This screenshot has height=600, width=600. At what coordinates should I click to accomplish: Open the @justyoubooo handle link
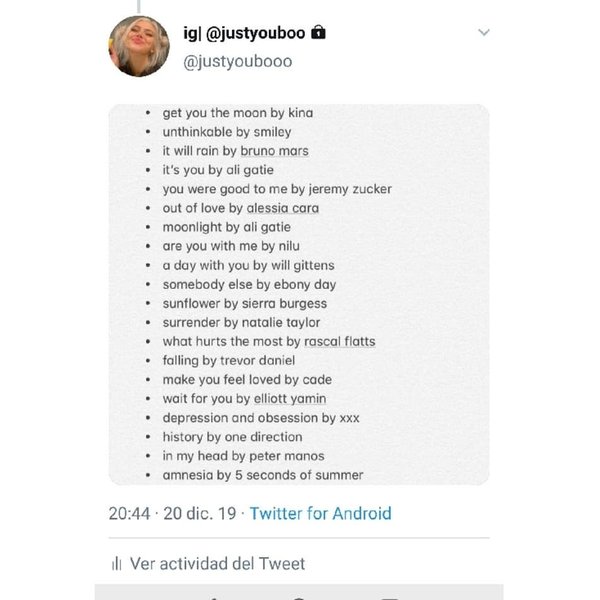pyautogui.click(x=241, y=60)
